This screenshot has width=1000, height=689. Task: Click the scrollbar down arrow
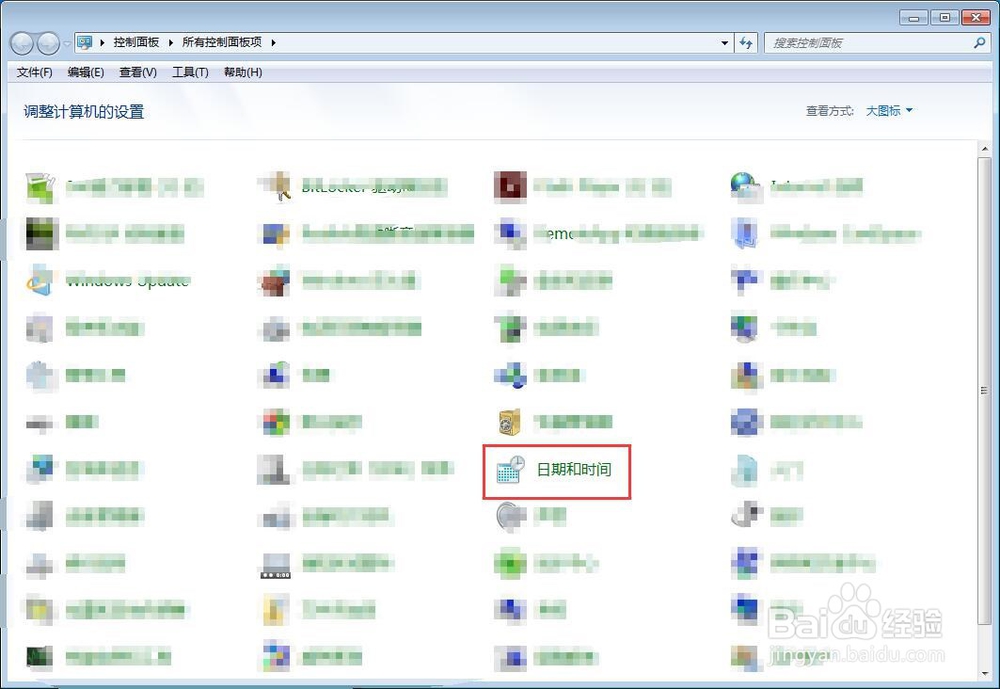click(x=985, y=673)
